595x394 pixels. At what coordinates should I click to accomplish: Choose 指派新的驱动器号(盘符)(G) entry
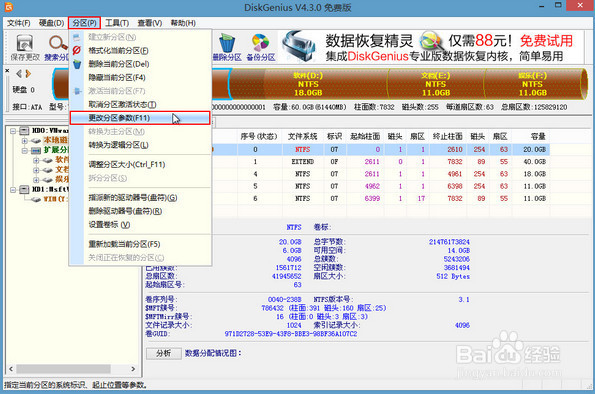coord(140,197)
